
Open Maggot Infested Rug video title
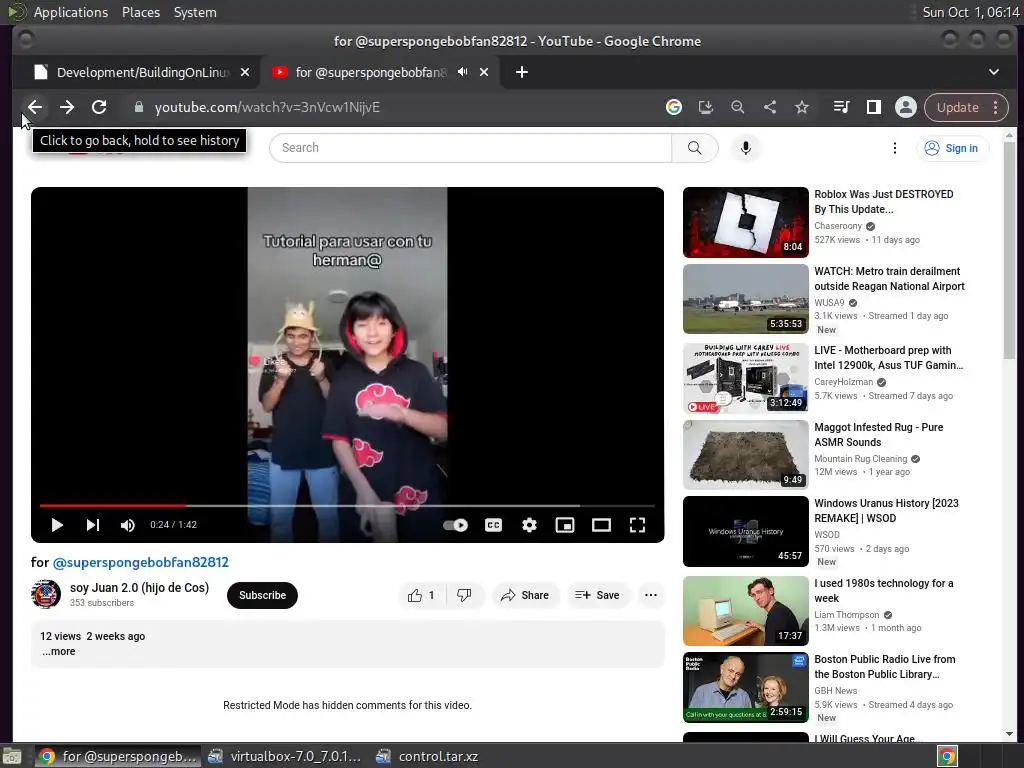coord(878,435)
